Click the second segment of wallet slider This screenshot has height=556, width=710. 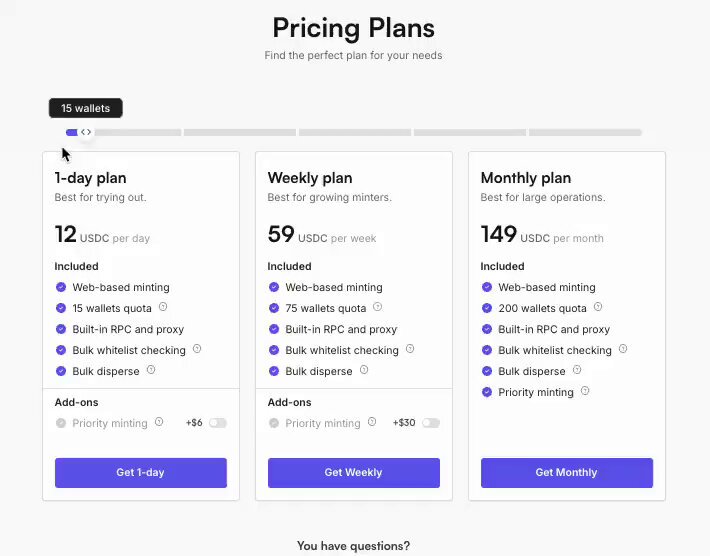click(240, 133)
